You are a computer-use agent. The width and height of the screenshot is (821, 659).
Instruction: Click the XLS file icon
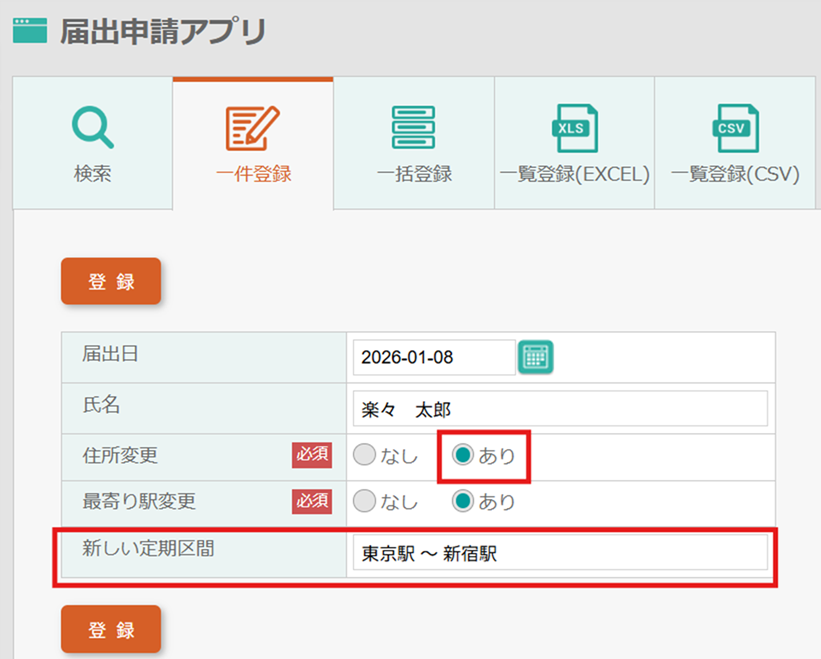pos(574,128)
